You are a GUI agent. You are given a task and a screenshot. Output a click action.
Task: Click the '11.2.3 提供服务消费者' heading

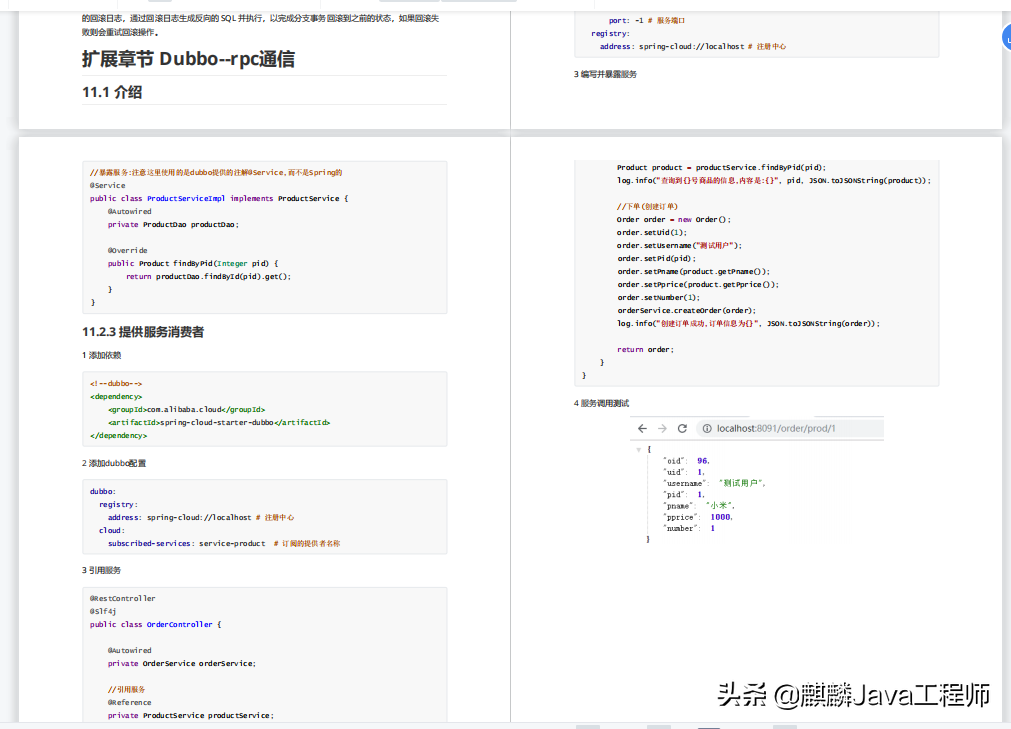pos(142,332)
